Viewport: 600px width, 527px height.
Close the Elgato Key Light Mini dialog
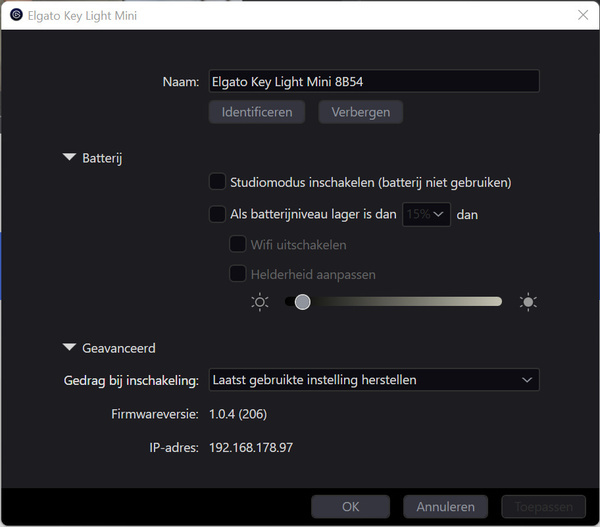tap(583, 15)
